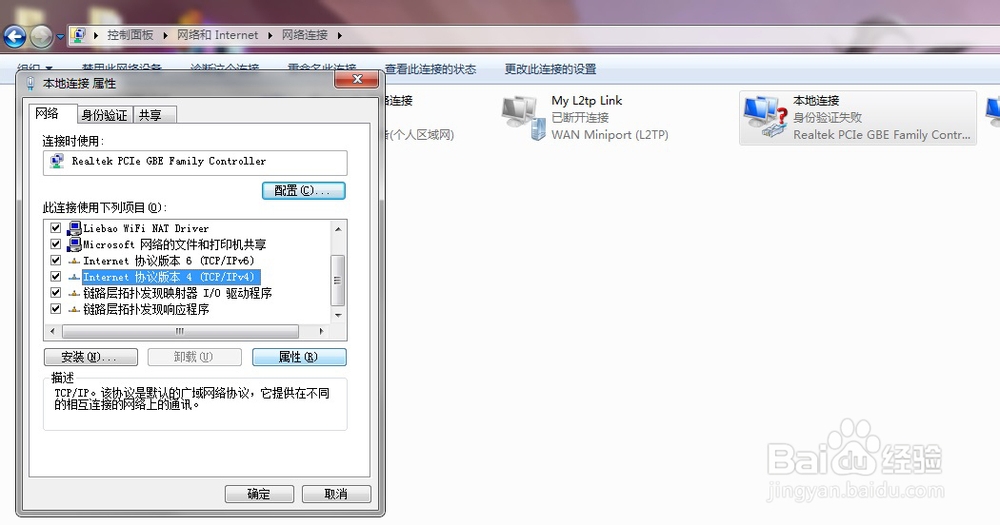Click the 卸载(U) button
Image resolution: width=1000 pixels, height=525 pixels.
tap(195, 357)
